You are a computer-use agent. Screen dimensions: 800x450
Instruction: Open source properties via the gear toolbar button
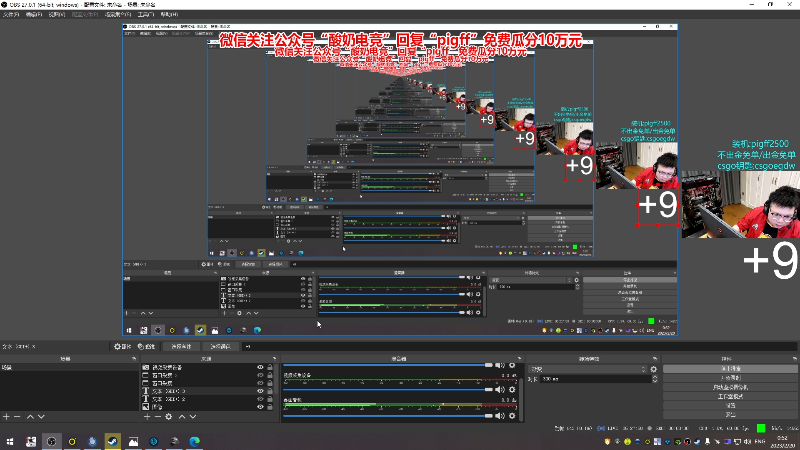122,346
